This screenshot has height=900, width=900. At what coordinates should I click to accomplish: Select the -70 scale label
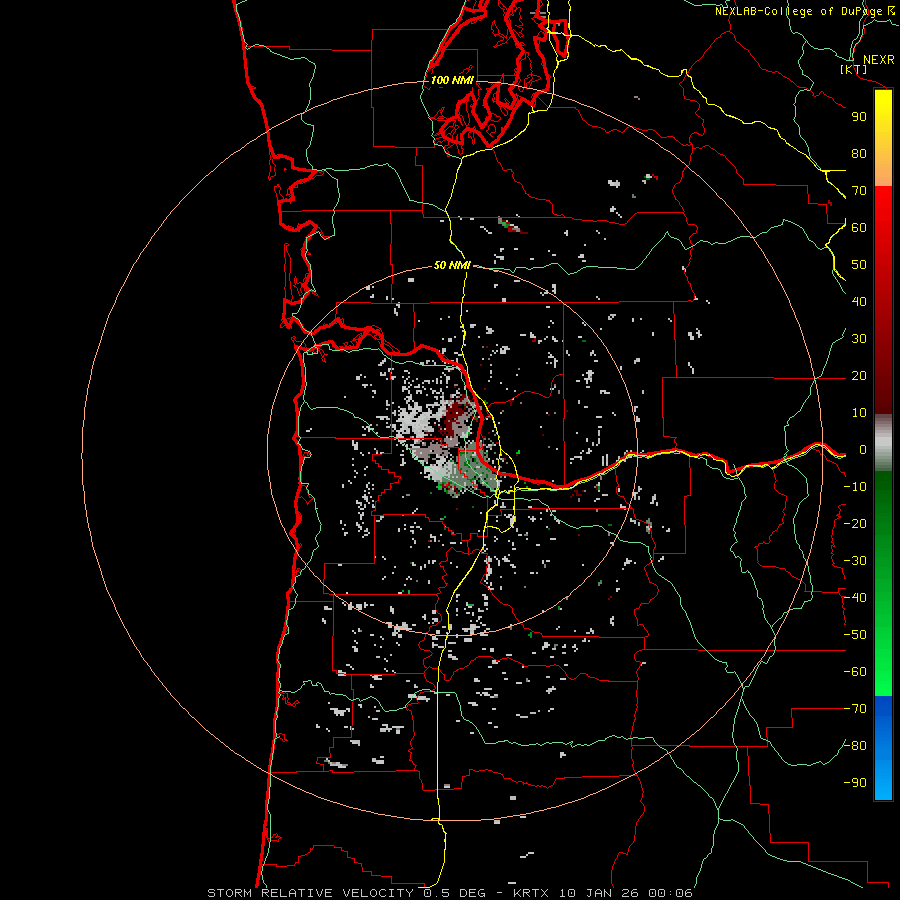pyautogui.click(x=855, y=709)
